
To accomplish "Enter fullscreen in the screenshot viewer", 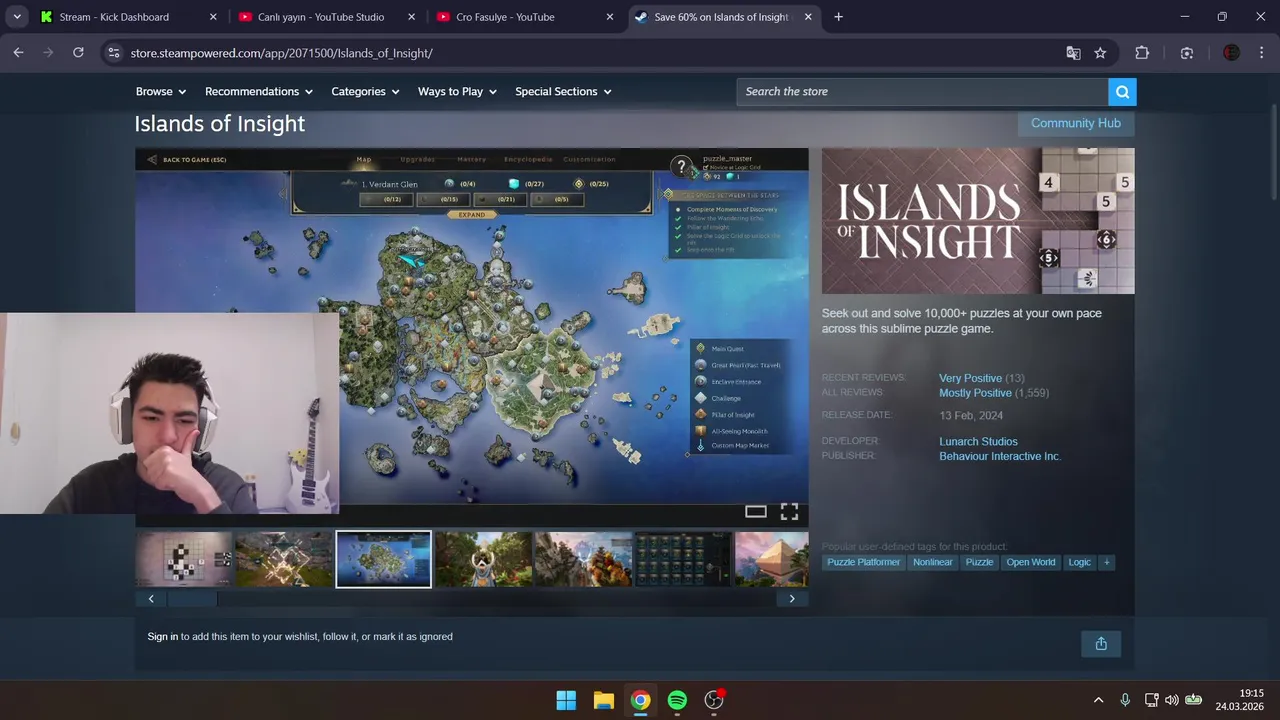I will (x=789, y=512).
